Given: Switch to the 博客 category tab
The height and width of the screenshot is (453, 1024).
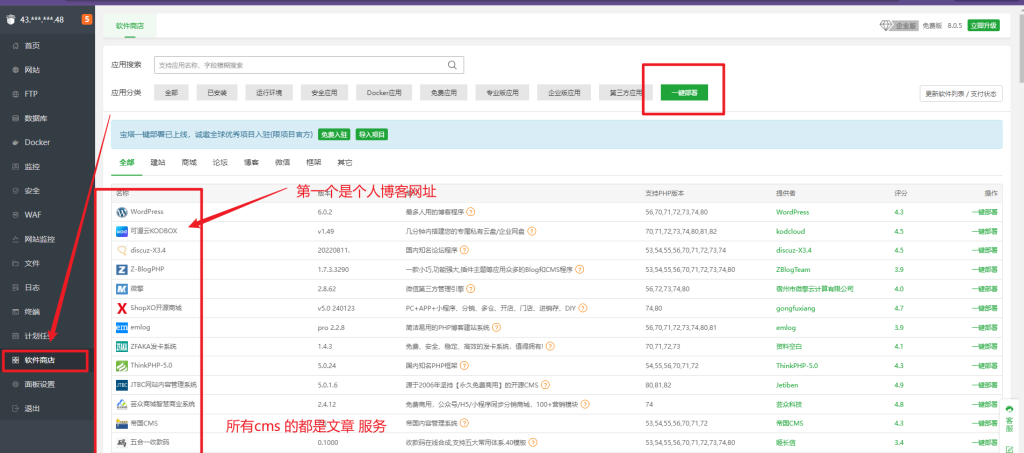Looking at the screenshot, I should [250, 161].
